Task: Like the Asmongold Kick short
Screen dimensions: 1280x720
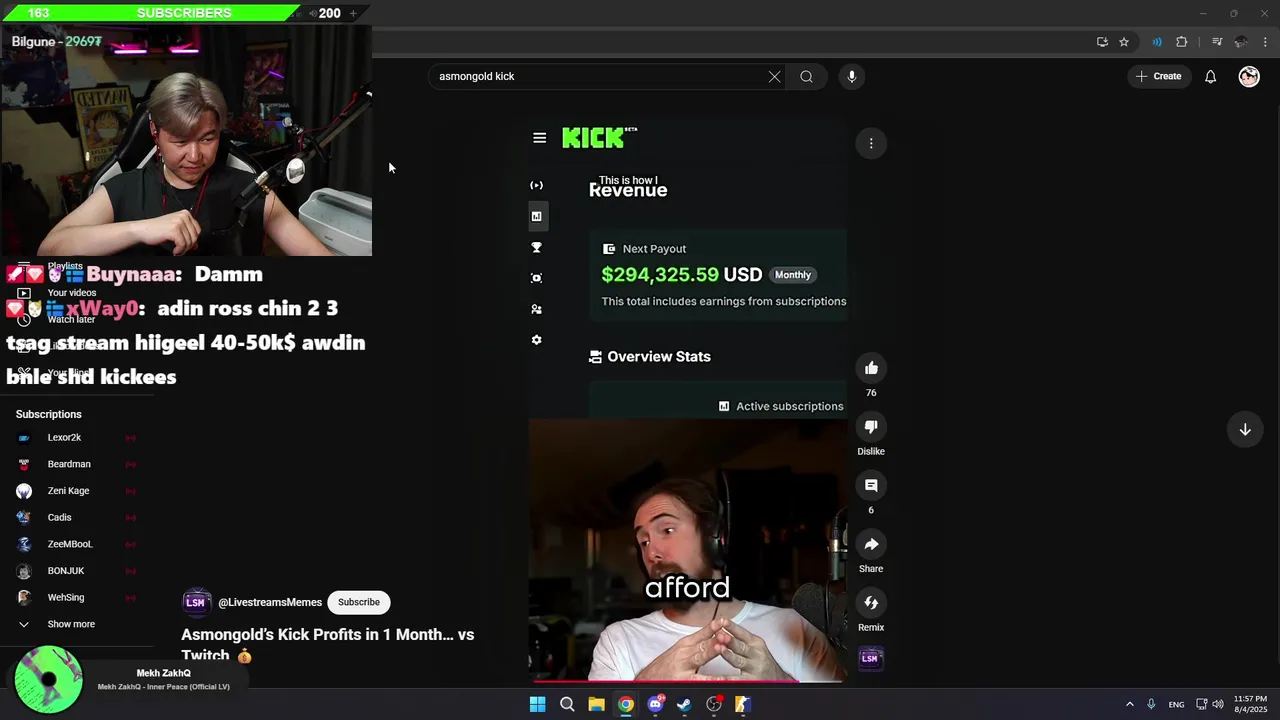Action: 871,368
